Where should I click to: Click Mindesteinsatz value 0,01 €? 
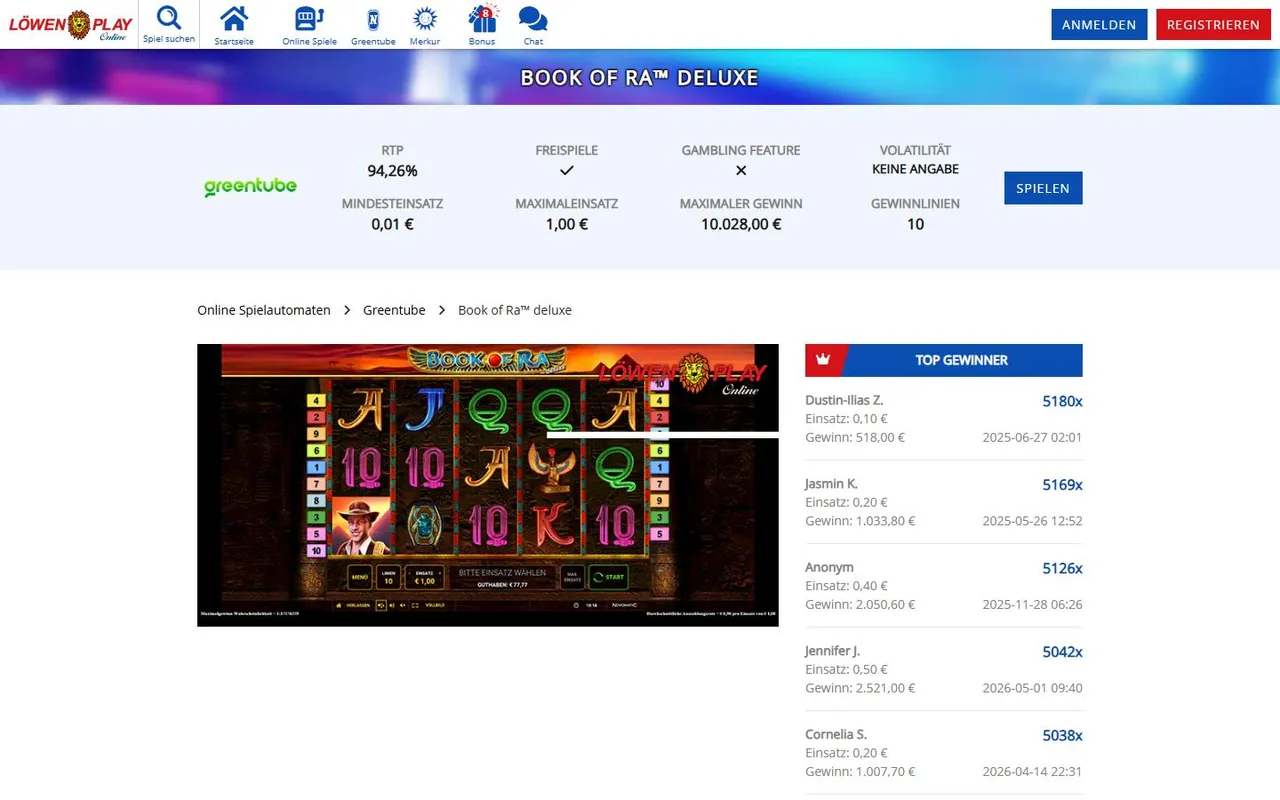(x=392, y=224)
